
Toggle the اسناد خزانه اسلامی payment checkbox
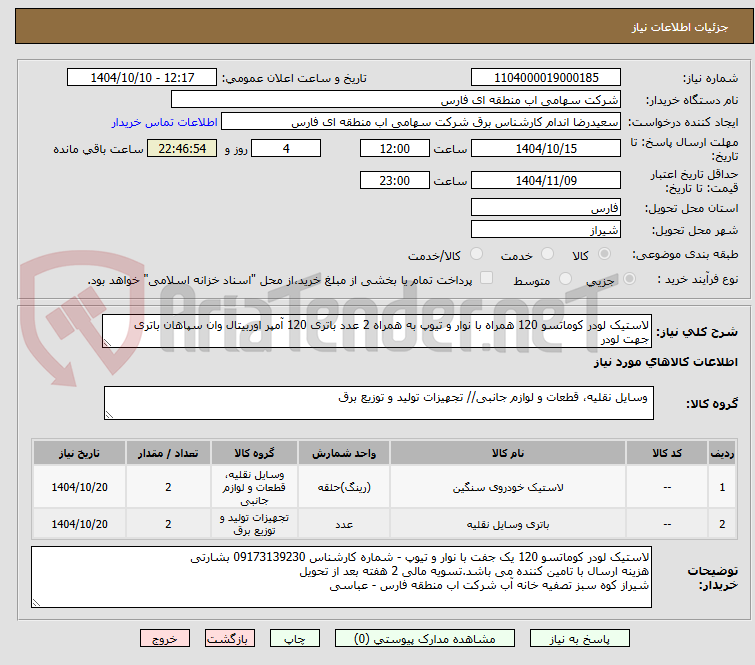pyautogui.click(x=486, y=278)
